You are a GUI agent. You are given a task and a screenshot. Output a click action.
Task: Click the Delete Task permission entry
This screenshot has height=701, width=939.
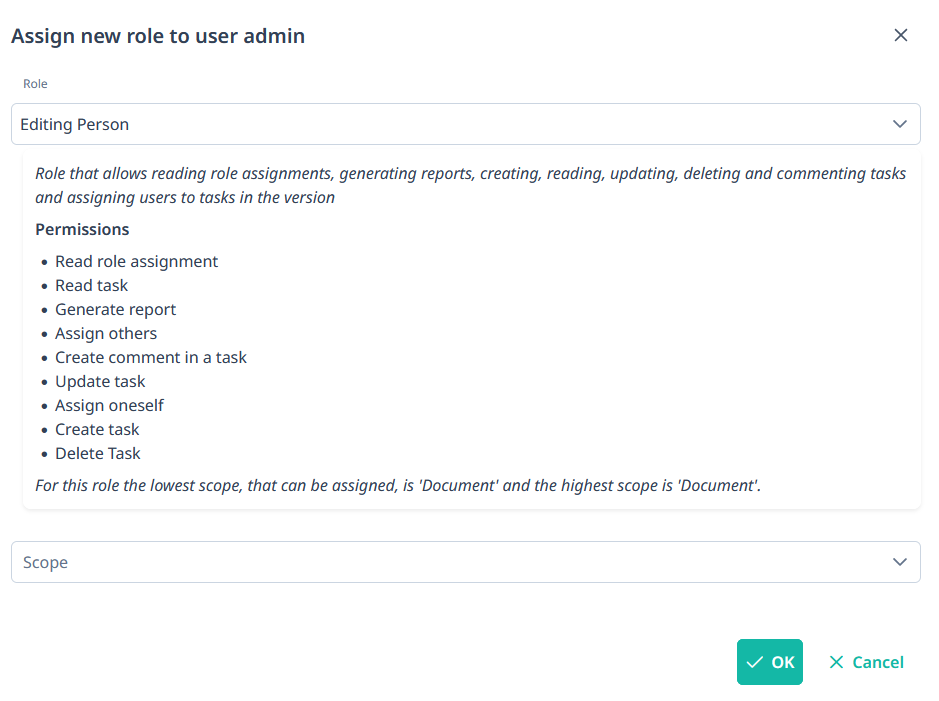click(98, 453)
